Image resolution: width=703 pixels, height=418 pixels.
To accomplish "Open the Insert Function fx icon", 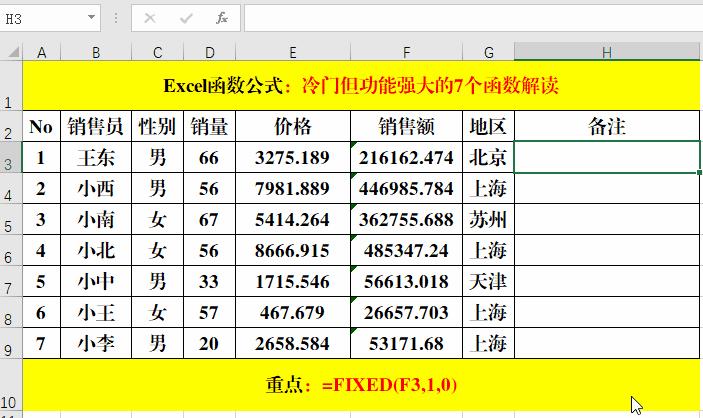I will pos(222,18).
